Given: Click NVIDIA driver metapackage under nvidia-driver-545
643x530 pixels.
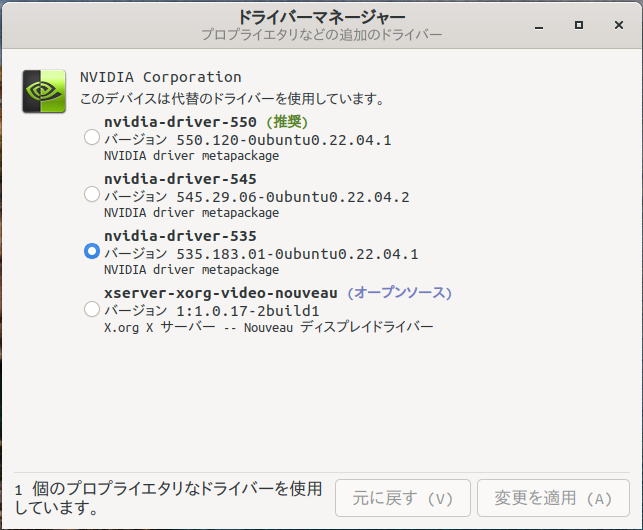Looking at the screenshot, I should [192, 213].
